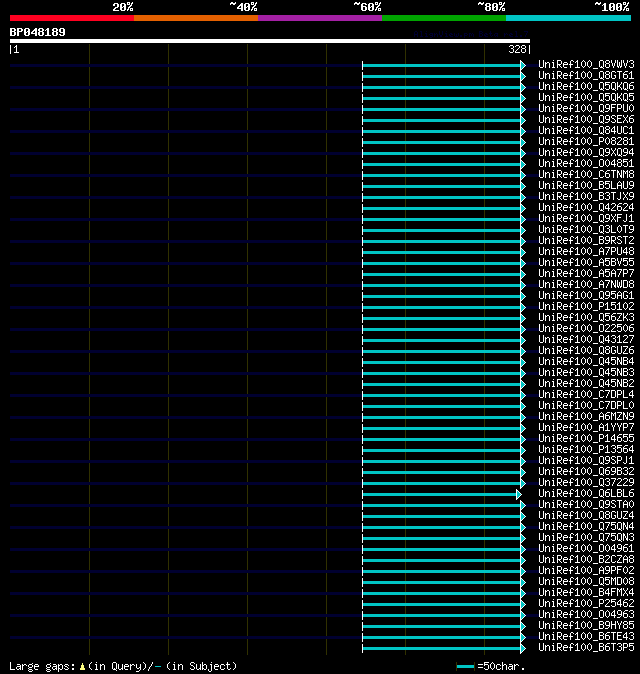This screenshot has height=674, width=640.
Task: Select the UniRef100_B3TJX9 label
Action: (586, 196)
